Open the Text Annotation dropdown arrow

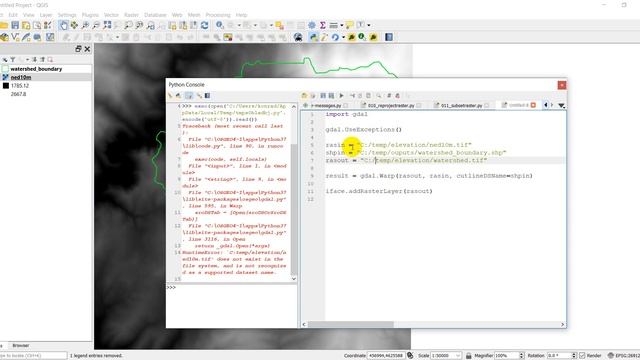click(369, 25)
